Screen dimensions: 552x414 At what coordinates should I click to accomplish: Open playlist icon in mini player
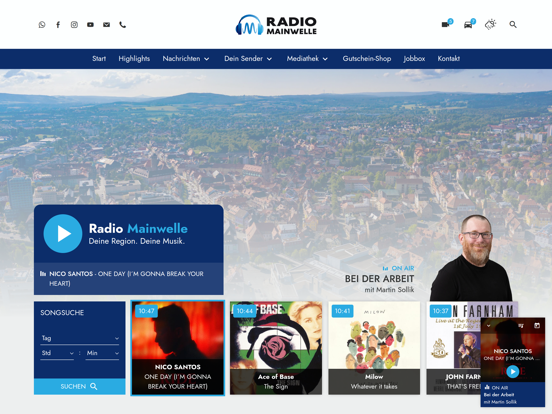pos(520,326)
